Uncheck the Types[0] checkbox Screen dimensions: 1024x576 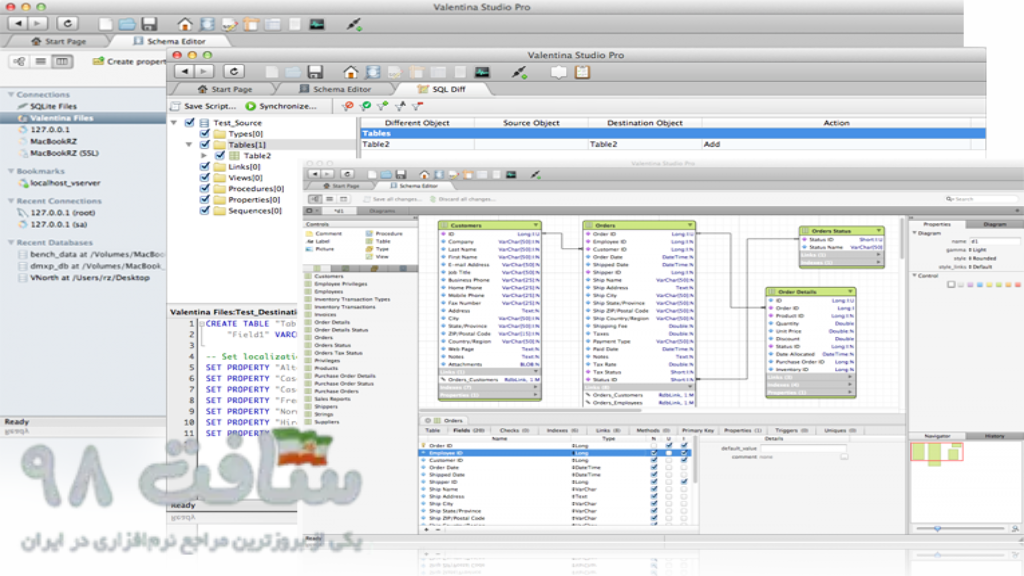pyautogui.click(x=205, y=133)
